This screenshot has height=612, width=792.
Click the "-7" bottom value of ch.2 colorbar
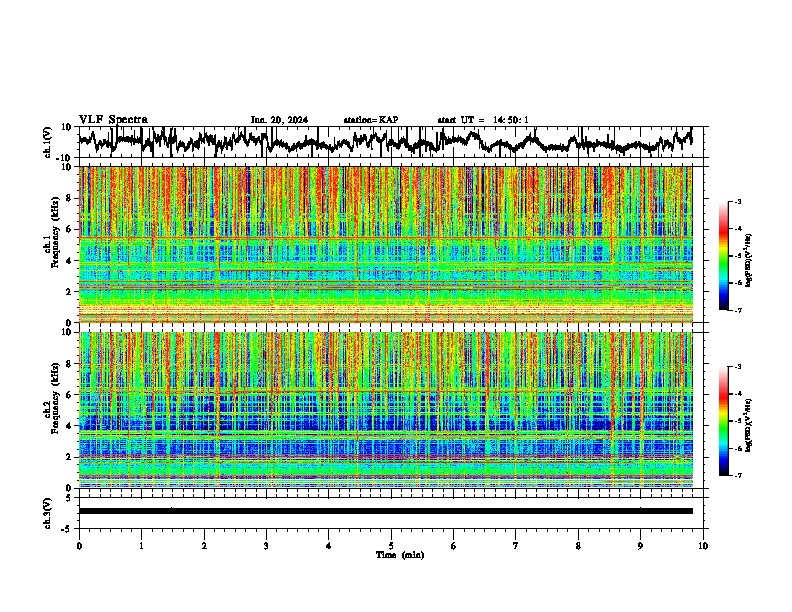pos(737,475)
